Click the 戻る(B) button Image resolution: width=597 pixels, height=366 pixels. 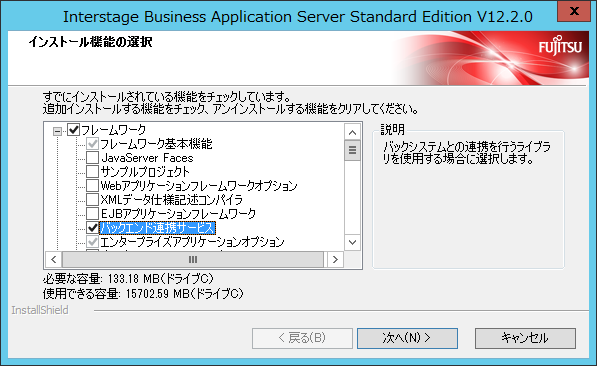pos(302,338)
